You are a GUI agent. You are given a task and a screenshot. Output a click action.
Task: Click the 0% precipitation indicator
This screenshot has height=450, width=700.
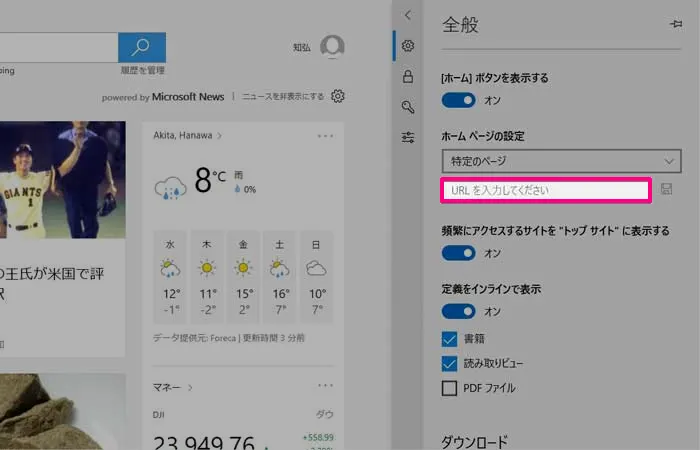click(x=245, y=189)
